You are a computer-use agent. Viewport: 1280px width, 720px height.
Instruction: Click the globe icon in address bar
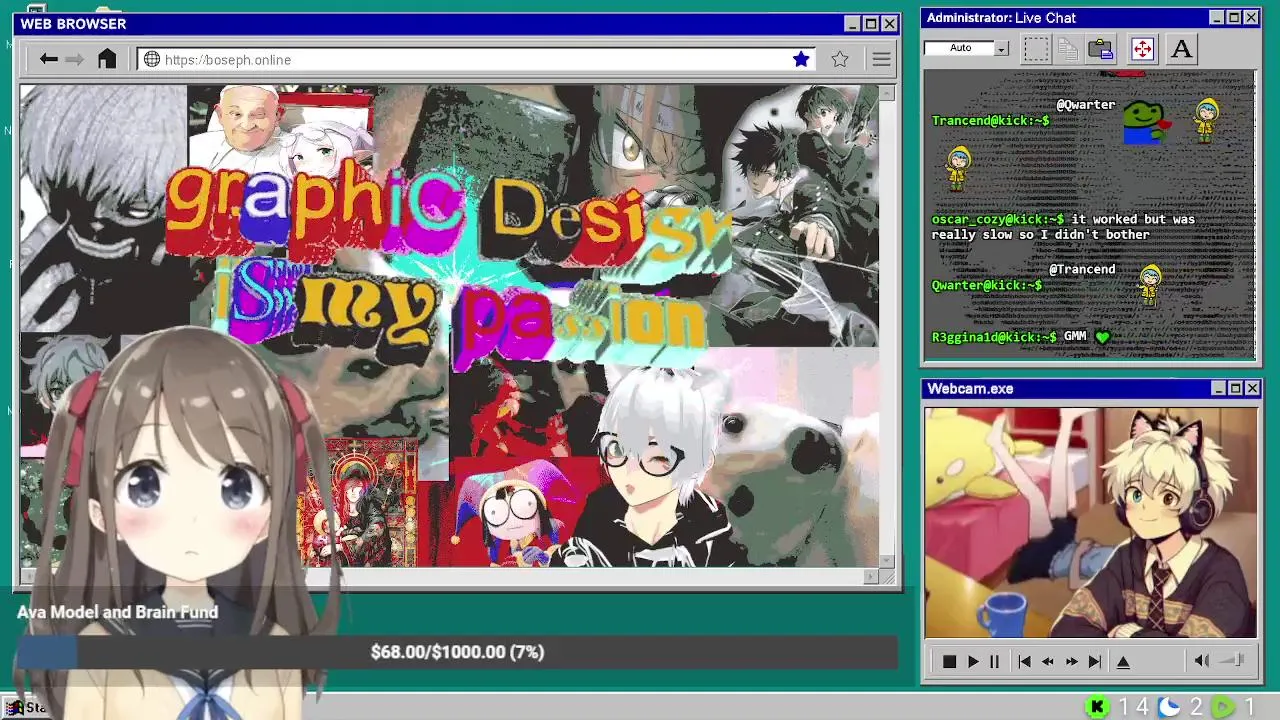(152, 59)
